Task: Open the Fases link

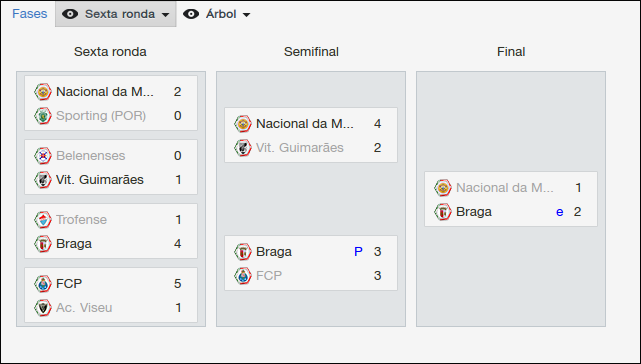Action: click(x=29, y=14)
